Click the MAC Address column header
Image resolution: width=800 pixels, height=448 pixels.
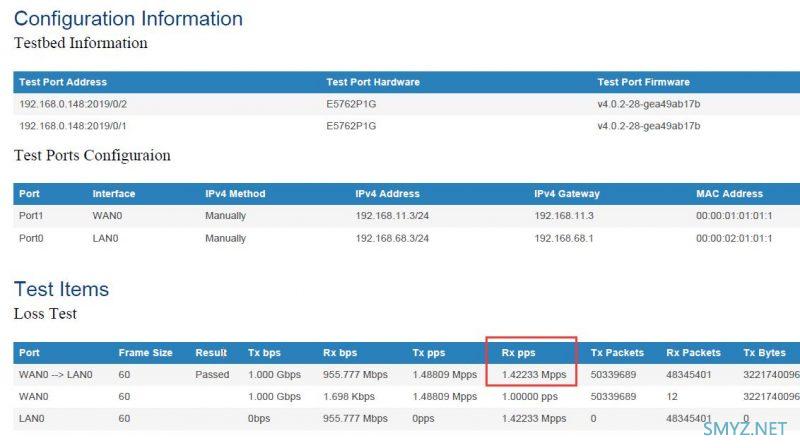(729, 194)
